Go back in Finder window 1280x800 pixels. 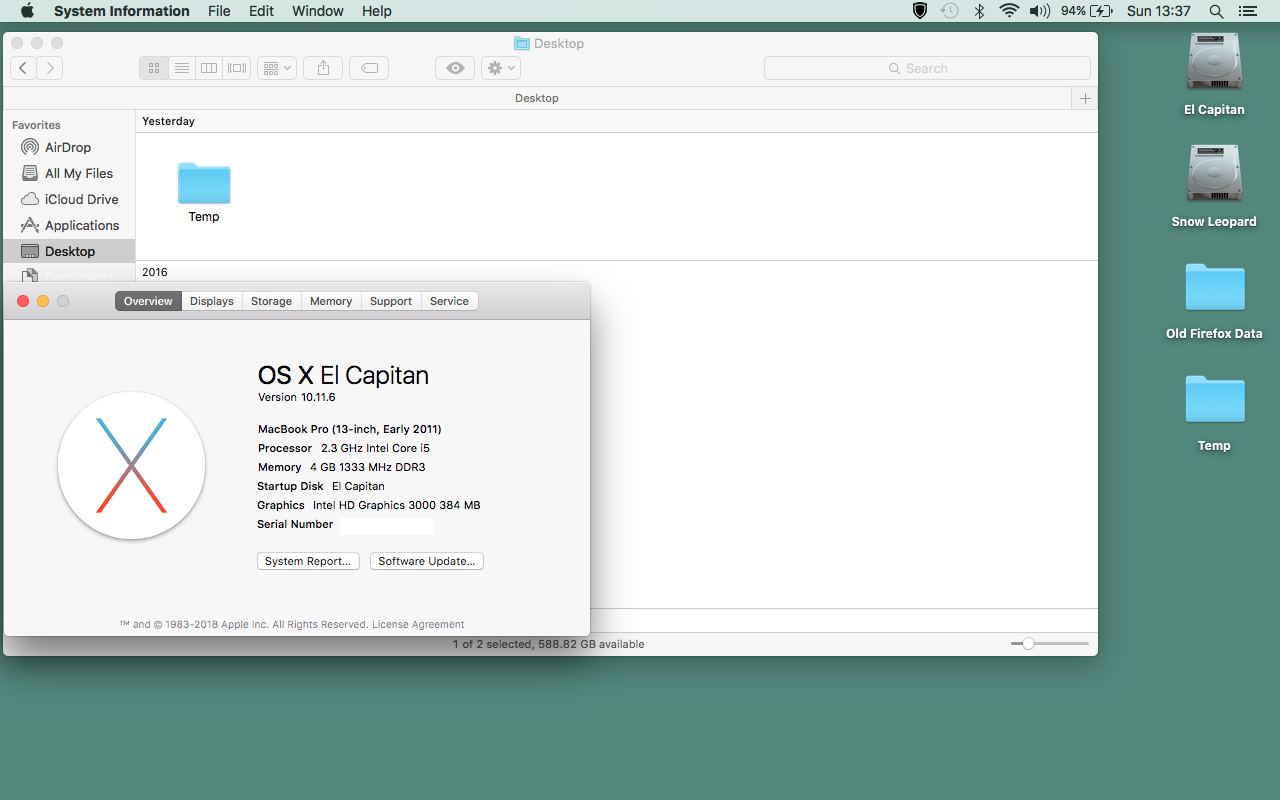[x=24, y=68]
